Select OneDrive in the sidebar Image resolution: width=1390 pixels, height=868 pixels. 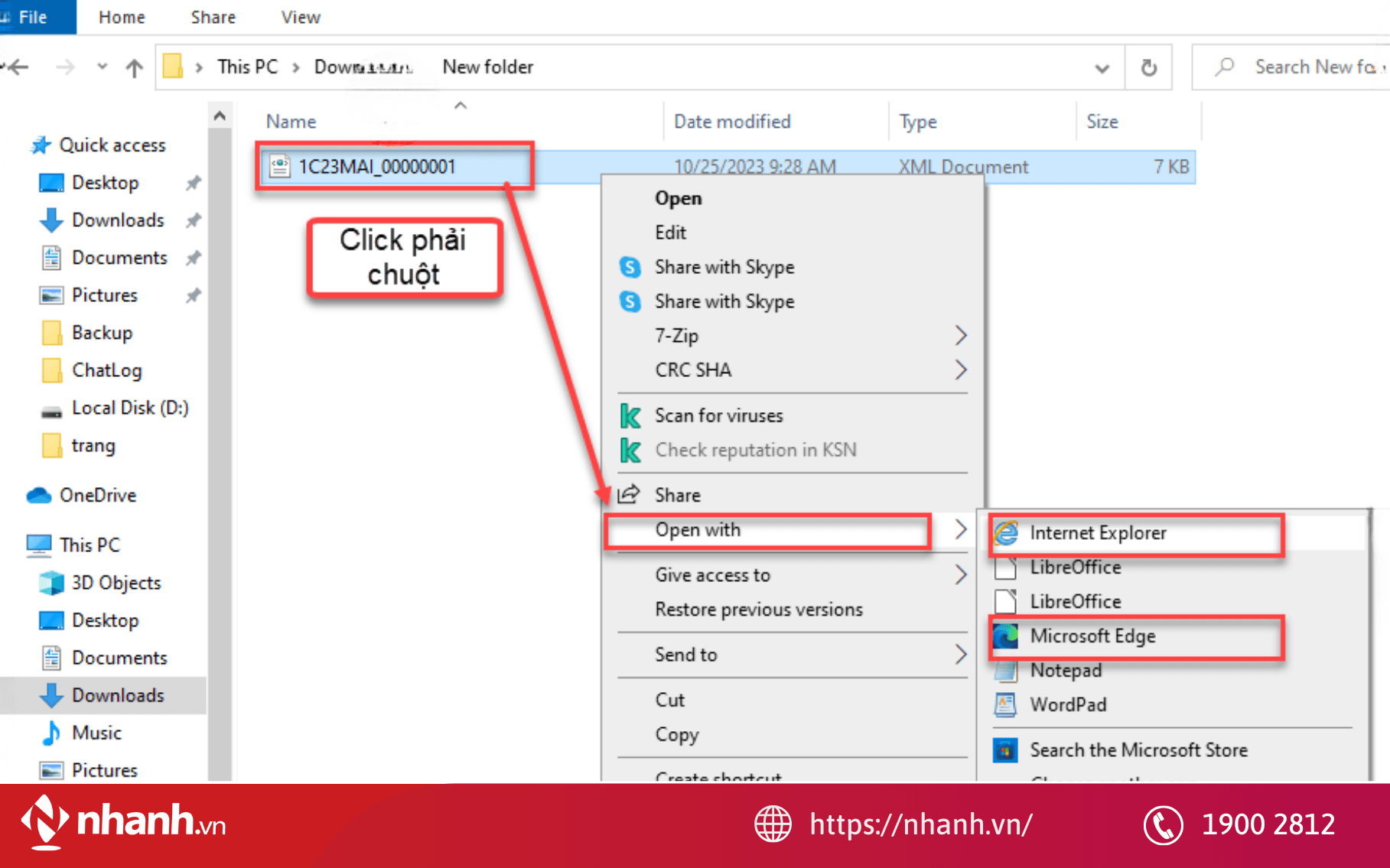[x=97, y=495]
